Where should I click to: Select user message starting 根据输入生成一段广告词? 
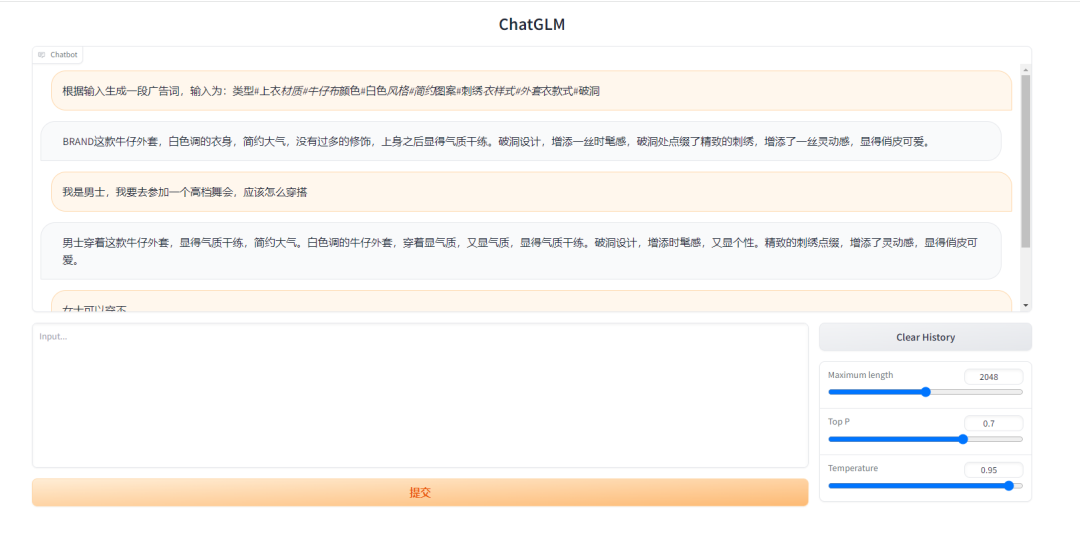pyautogui.click(x=531, y=90)
